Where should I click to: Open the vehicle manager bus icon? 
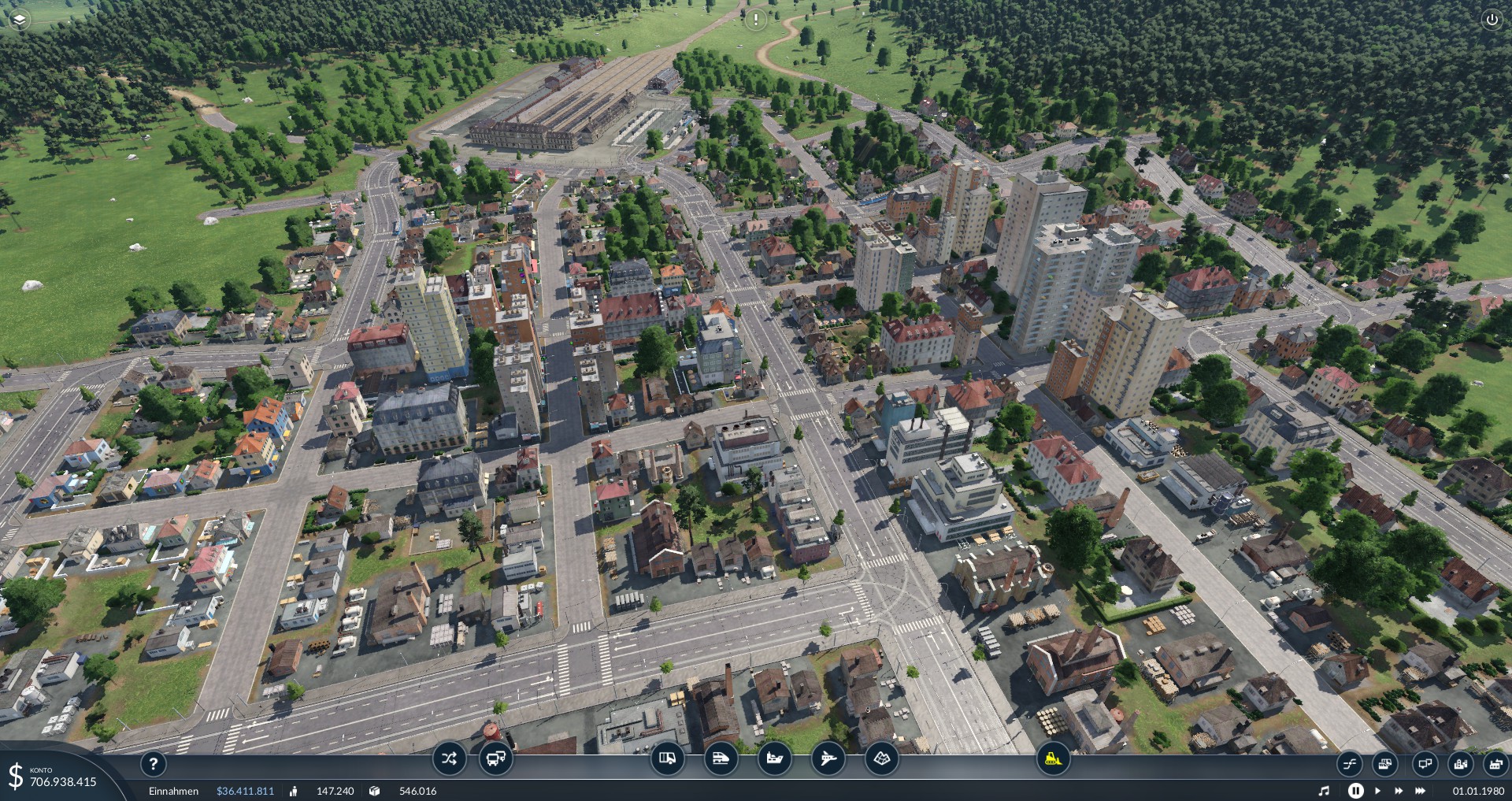pyautogui.click(x=496, y=759)
